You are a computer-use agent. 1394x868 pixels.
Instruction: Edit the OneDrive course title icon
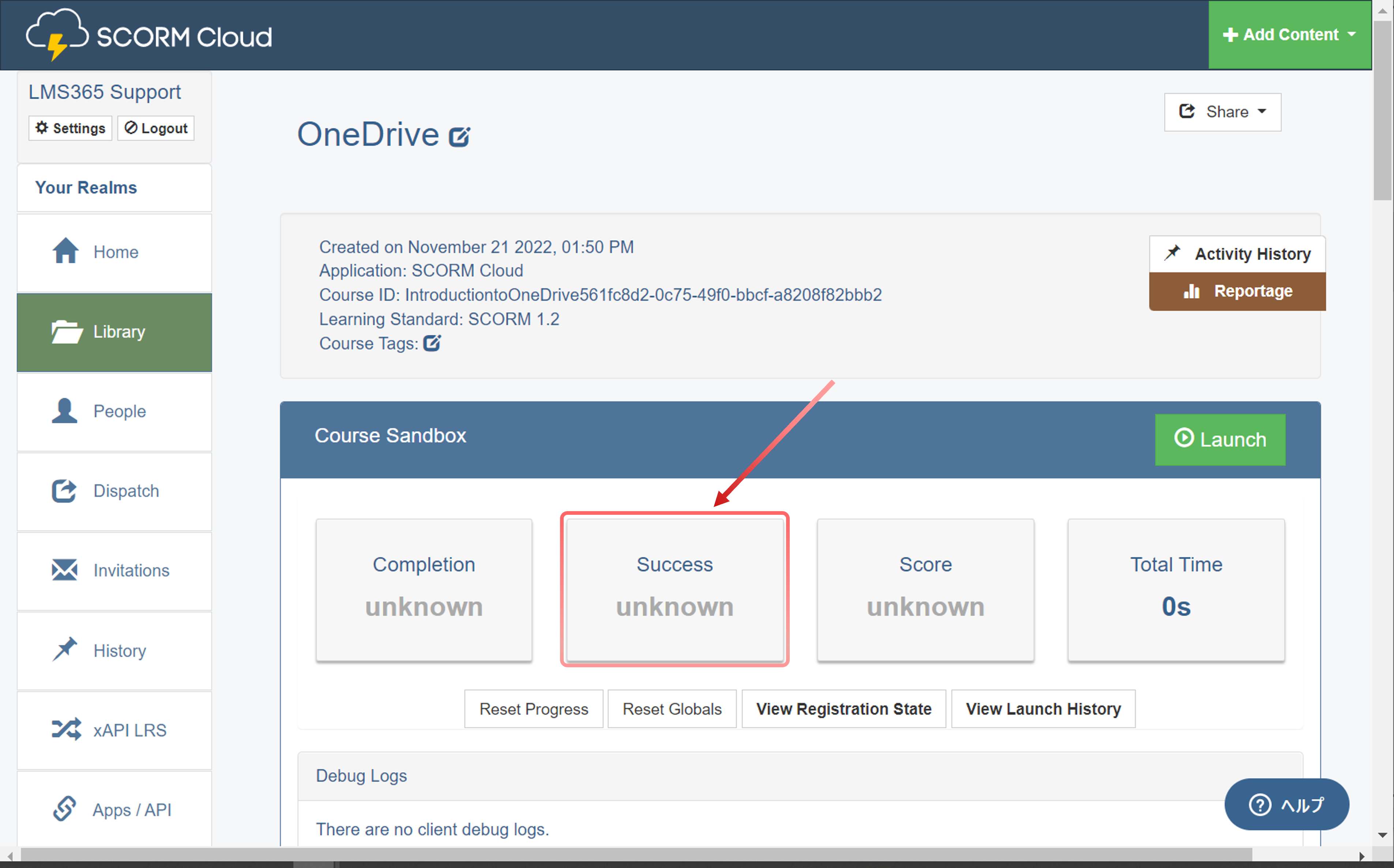[459, 137]
